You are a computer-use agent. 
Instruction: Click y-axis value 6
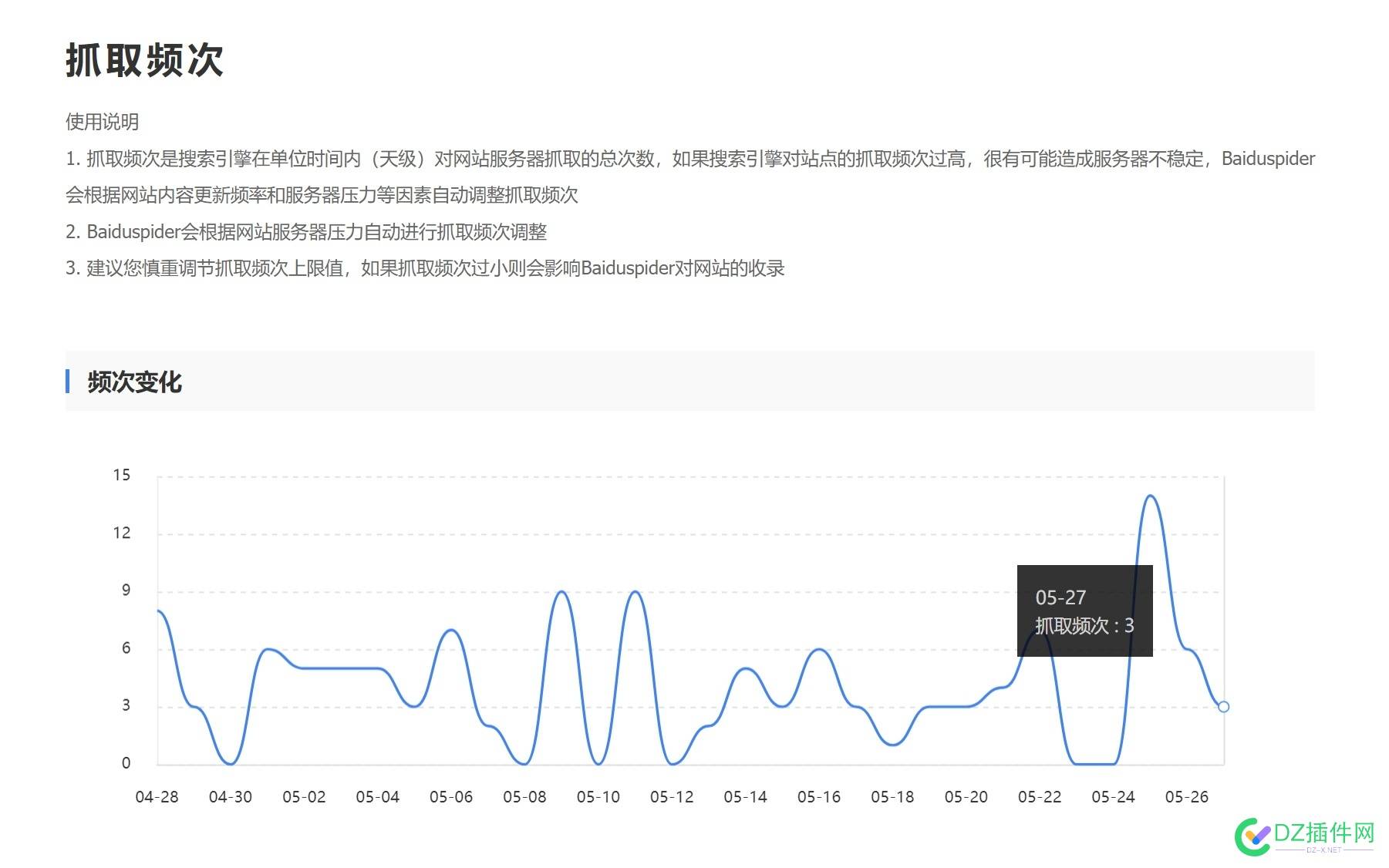[126, 648]
